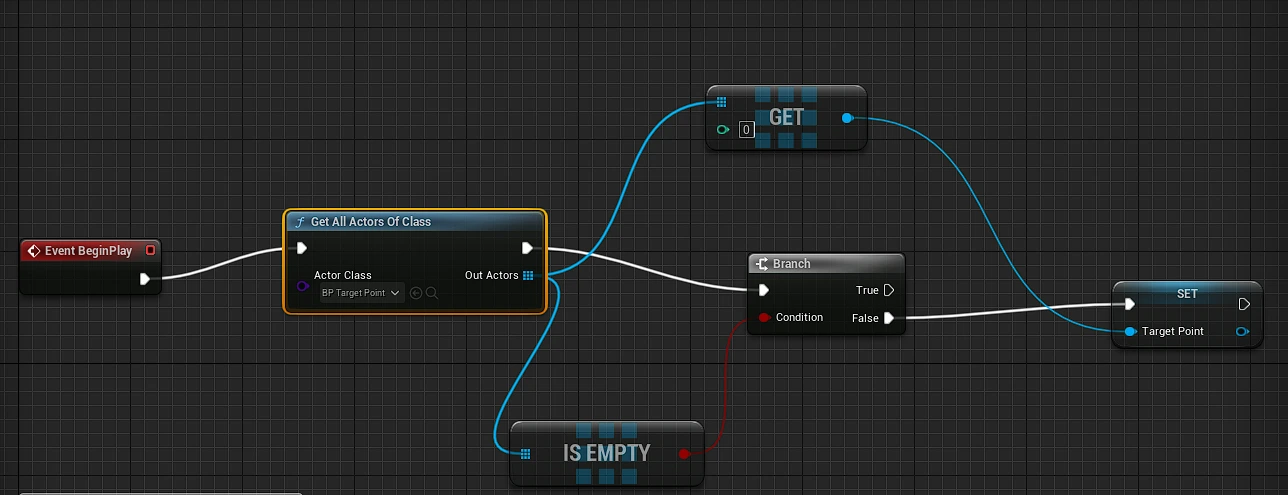Image resolution: width=1288 pixels, height=495 pixels.
Task: Click the Branch exec input pin
Action: tap(764, 290)
